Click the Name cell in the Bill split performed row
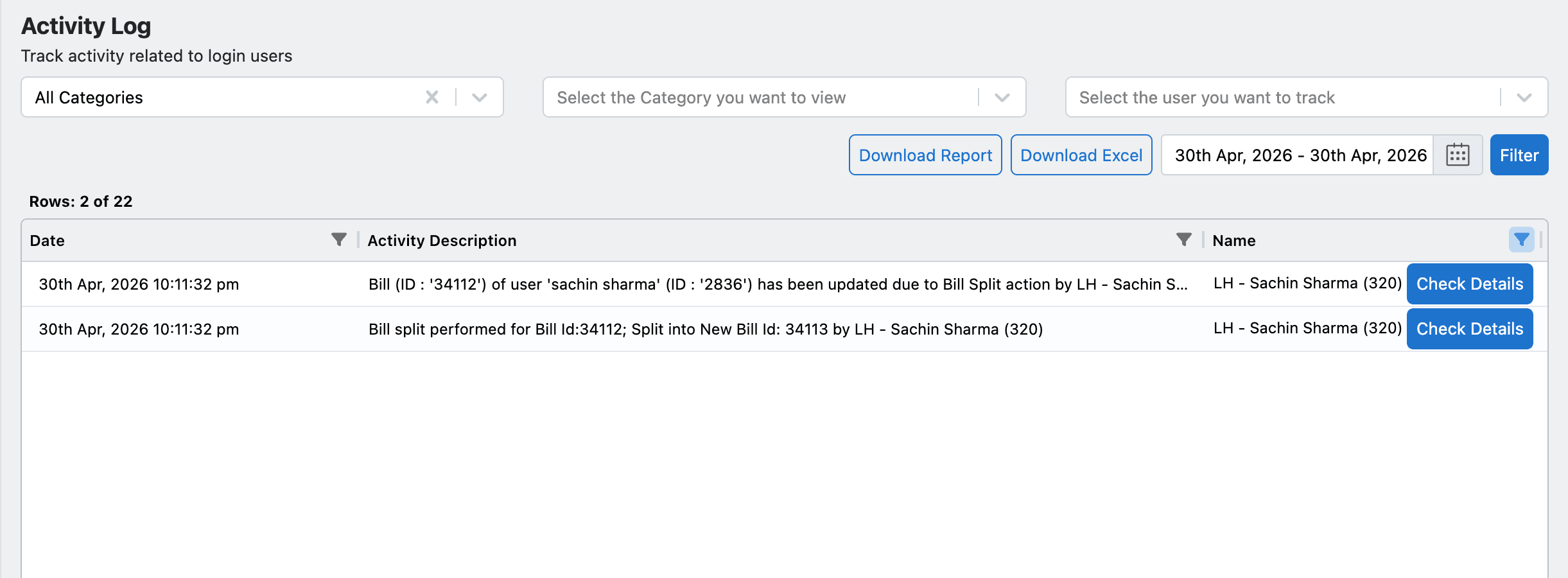Screen dimensions: 1568x578 tap(1307, 328)
